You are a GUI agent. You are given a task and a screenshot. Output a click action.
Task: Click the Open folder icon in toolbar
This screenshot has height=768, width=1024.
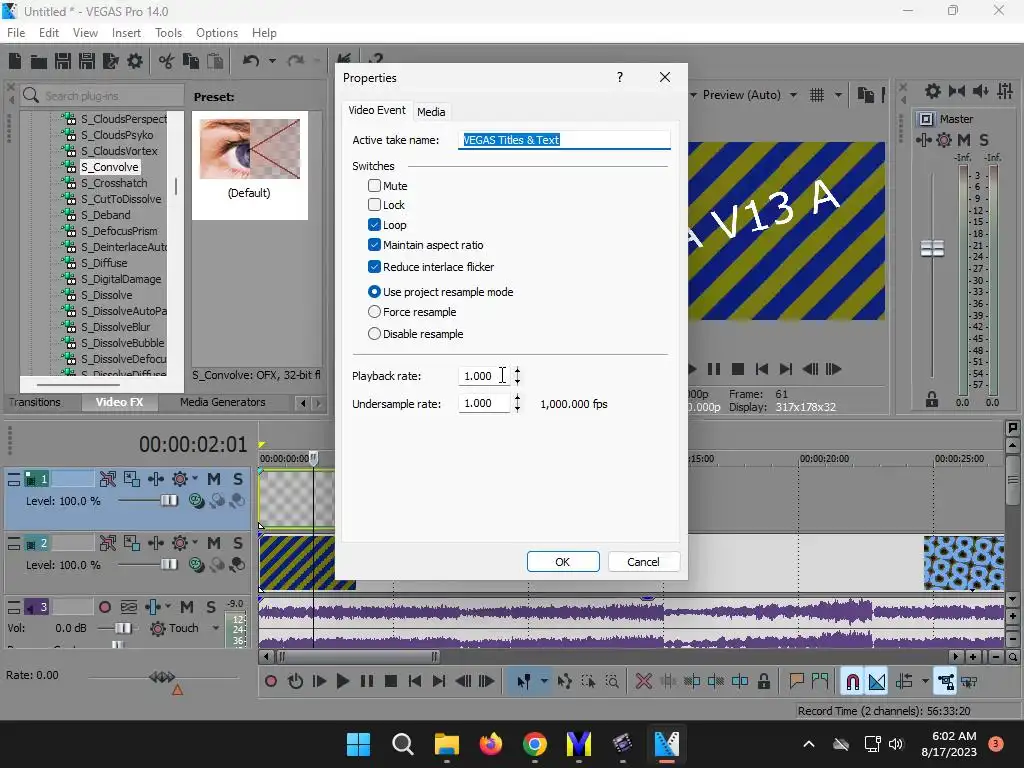point(39,61)
